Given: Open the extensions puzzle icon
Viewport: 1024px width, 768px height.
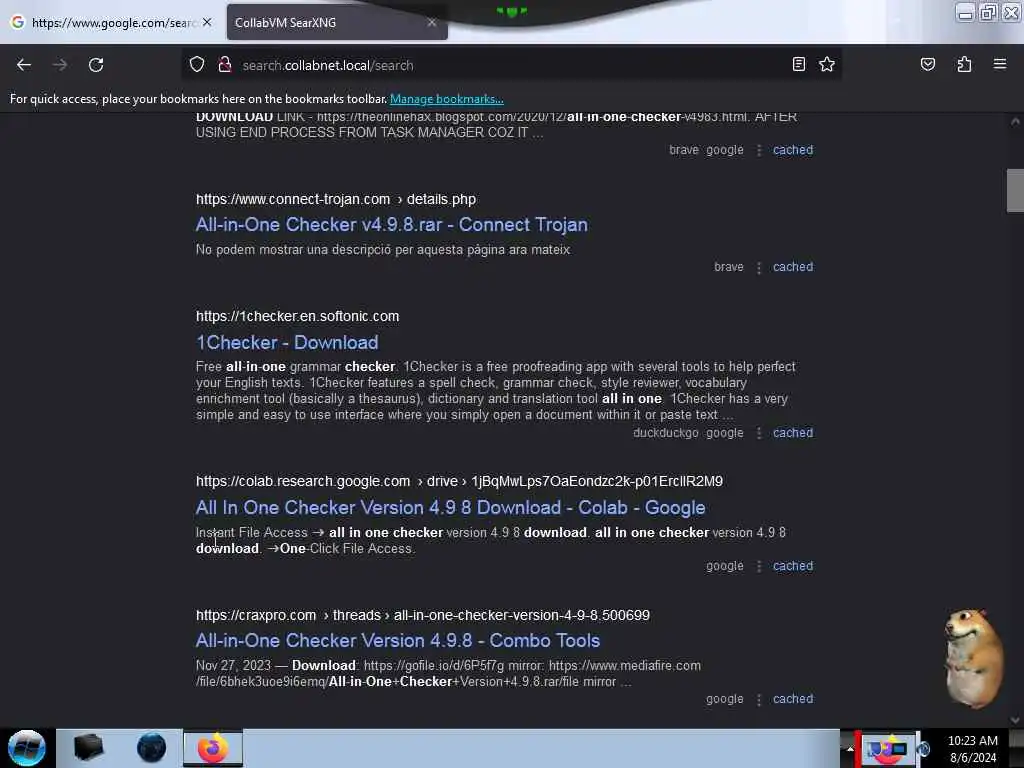Looking at the screenshot, I should [964, 64].
